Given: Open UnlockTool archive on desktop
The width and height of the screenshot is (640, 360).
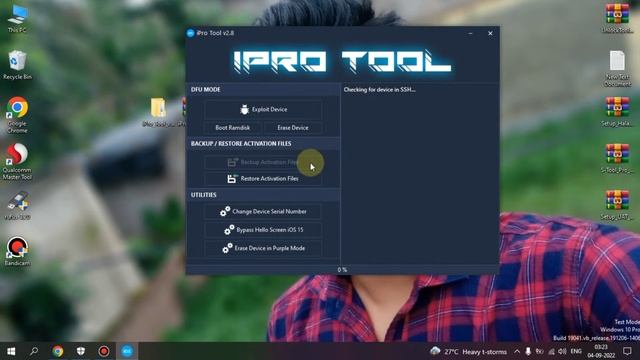Looking at the screenshot, I should pos(617,18).
